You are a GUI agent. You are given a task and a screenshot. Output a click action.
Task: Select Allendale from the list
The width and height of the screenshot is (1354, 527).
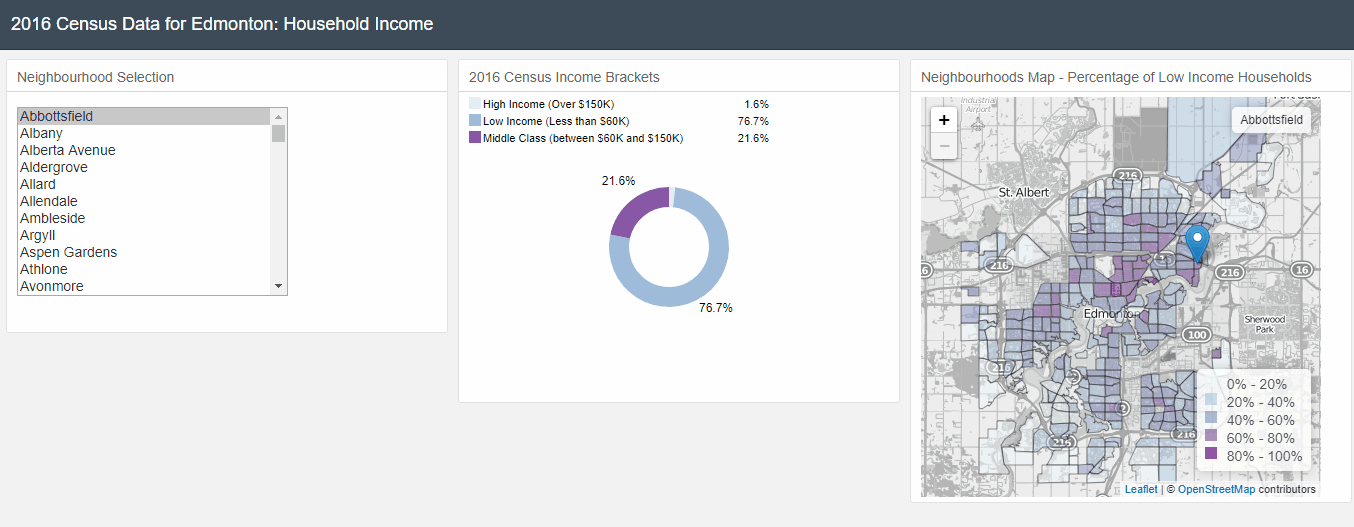(x=49, y=201)
